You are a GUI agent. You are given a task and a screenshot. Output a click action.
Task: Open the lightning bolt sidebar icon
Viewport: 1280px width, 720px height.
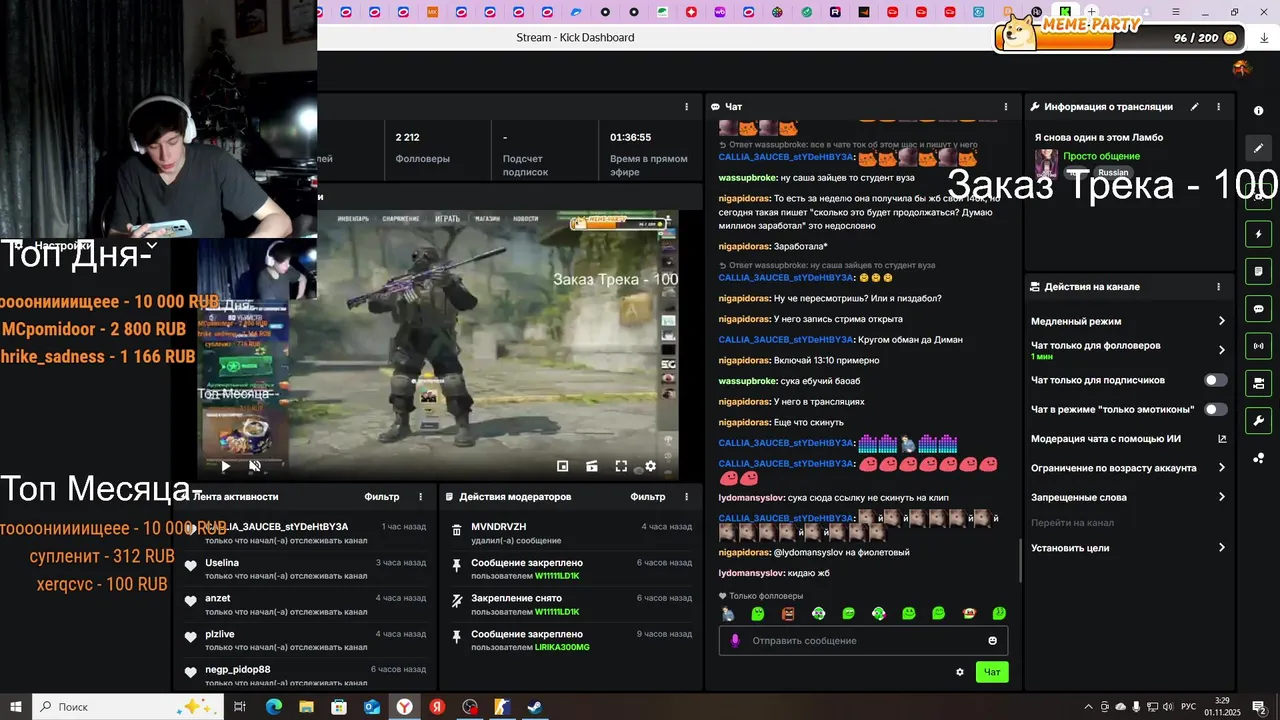click(1259, 234)
